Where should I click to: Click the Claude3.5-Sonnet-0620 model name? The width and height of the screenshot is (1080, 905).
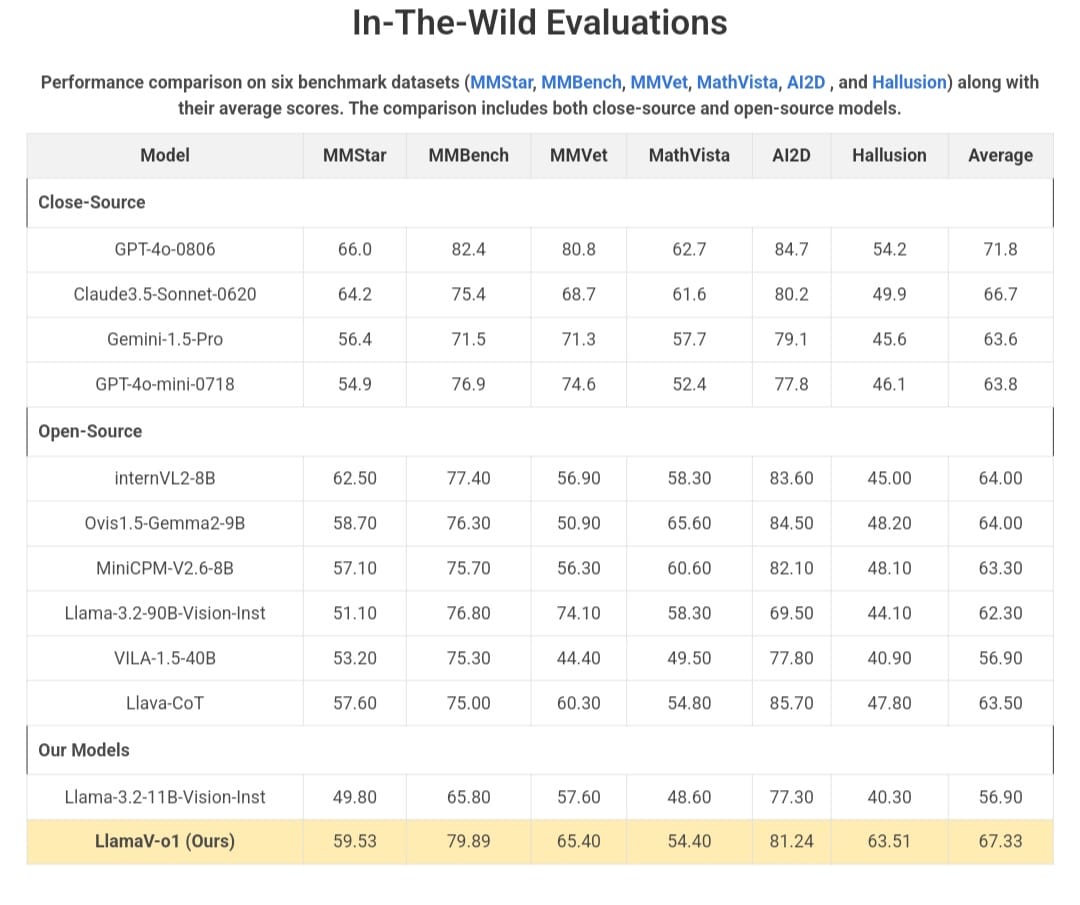[x=165, y=295]
